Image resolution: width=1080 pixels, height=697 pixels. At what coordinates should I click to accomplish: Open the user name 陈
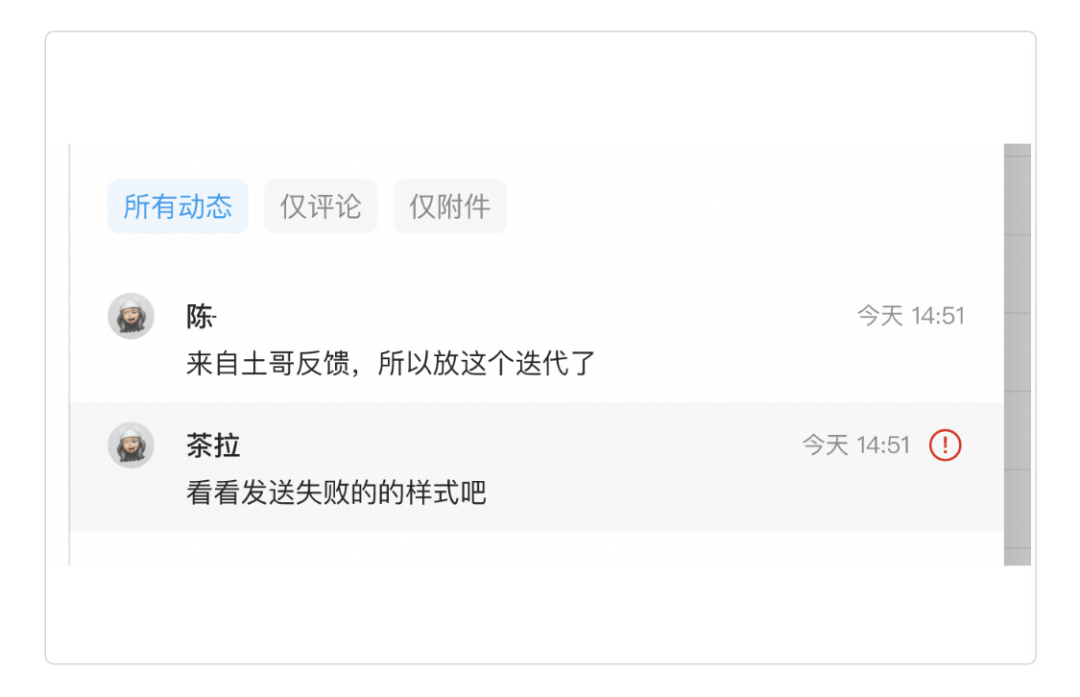tap(201, 317)
